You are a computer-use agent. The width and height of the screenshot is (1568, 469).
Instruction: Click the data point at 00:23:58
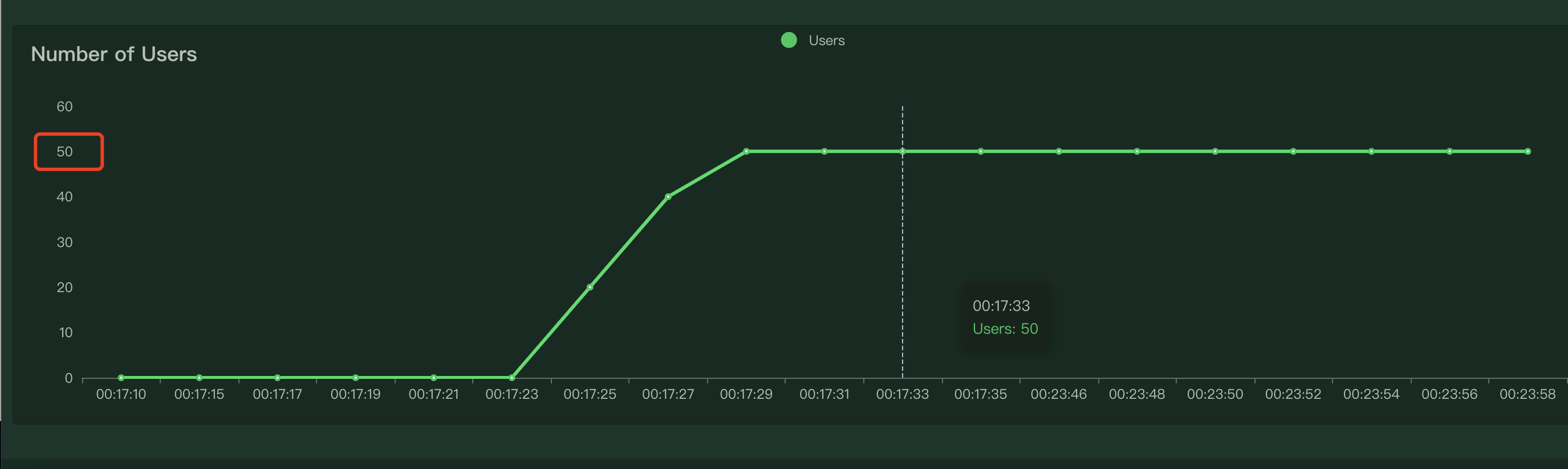pyautogui.click(x=1527, y=151)
